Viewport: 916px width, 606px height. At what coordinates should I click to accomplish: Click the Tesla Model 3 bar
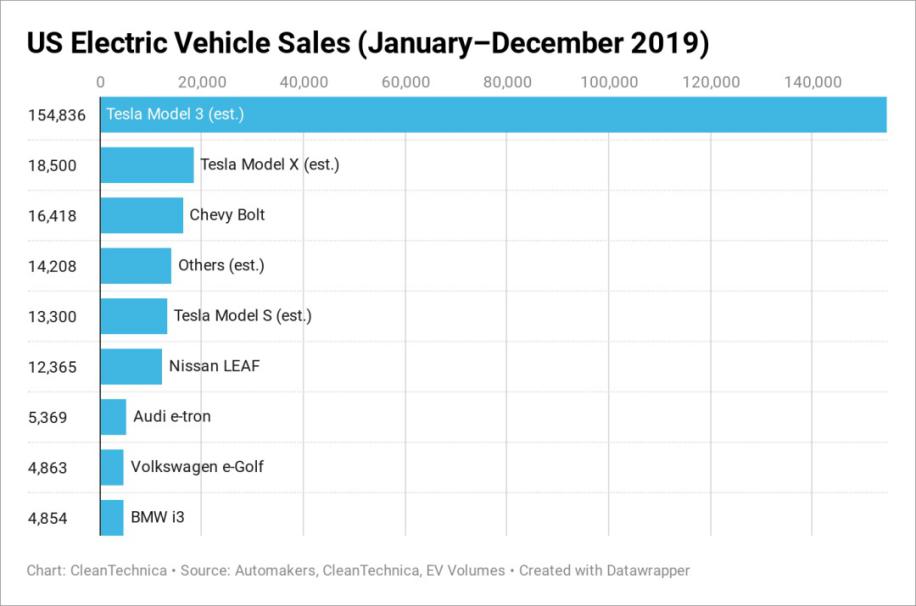[x=494, y=115]
